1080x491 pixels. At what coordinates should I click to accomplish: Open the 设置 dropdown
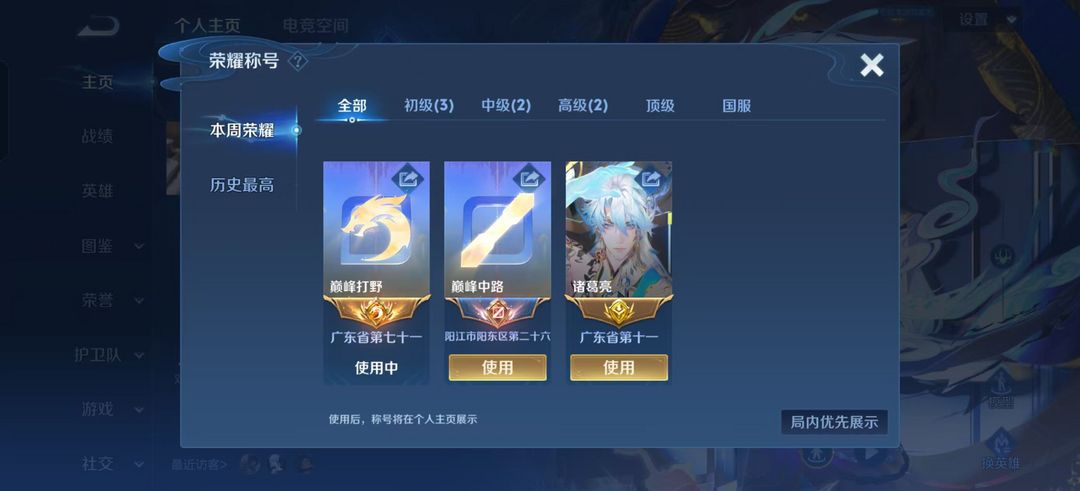(x=988, y=20)
